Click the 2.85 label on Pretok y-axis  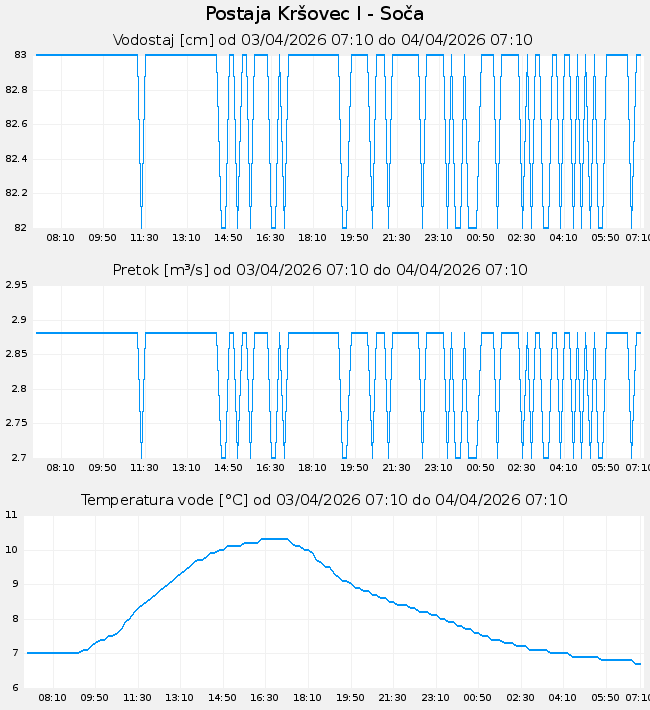click(16, 354)
